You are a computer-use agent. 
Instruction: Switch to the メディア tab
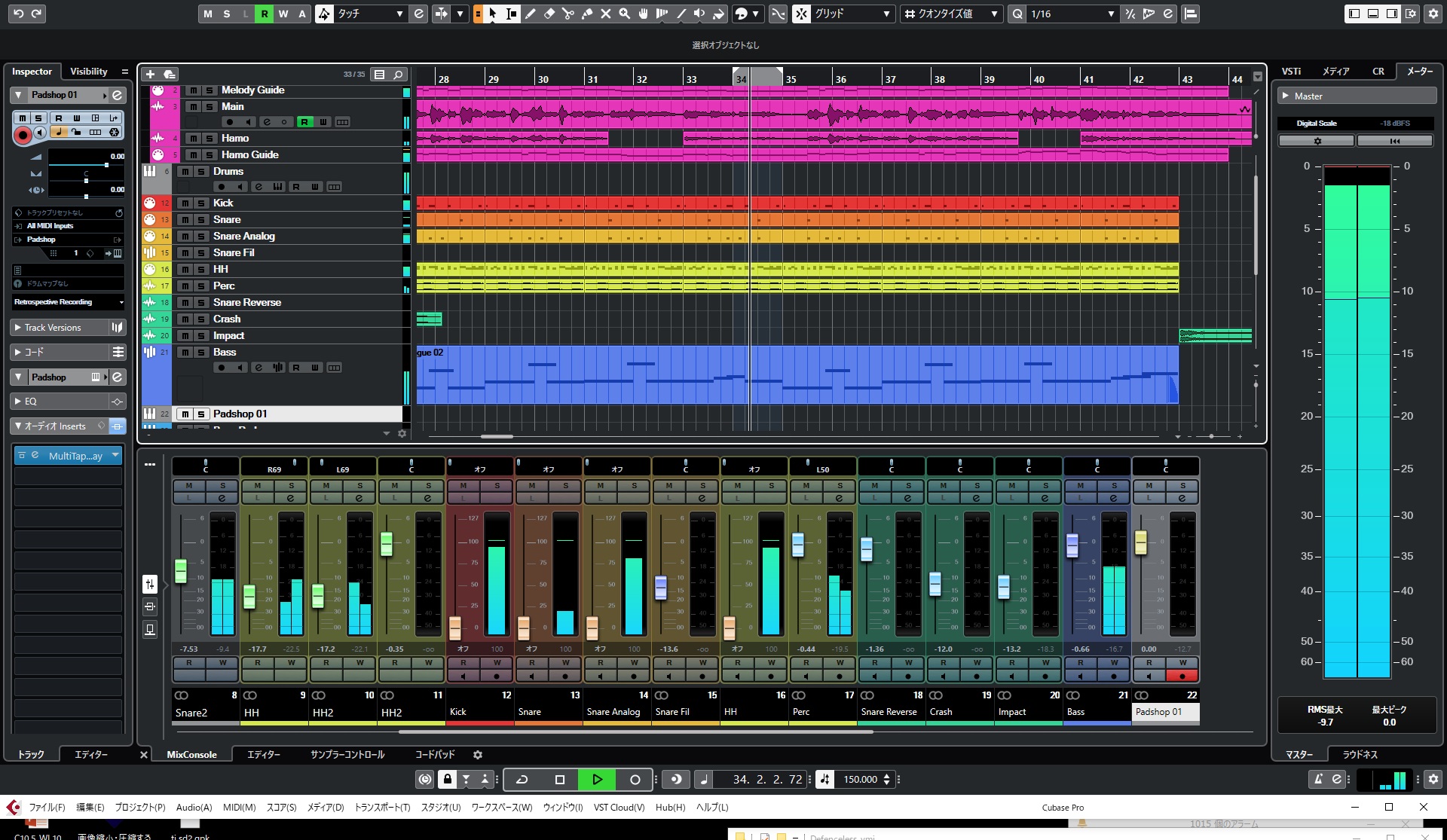pos(1335,72)
